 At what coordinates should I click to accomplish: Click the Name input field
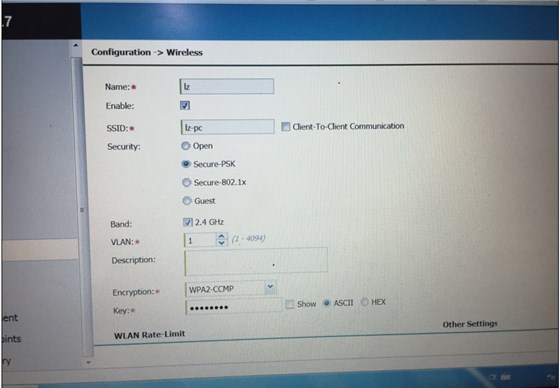pyautogui.click(x=227, y=86)
